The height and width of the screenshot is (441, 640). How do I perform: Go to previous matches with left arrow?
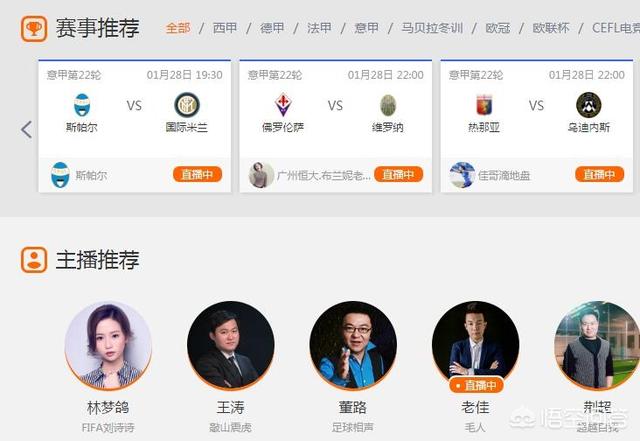[x=26, y=130]
